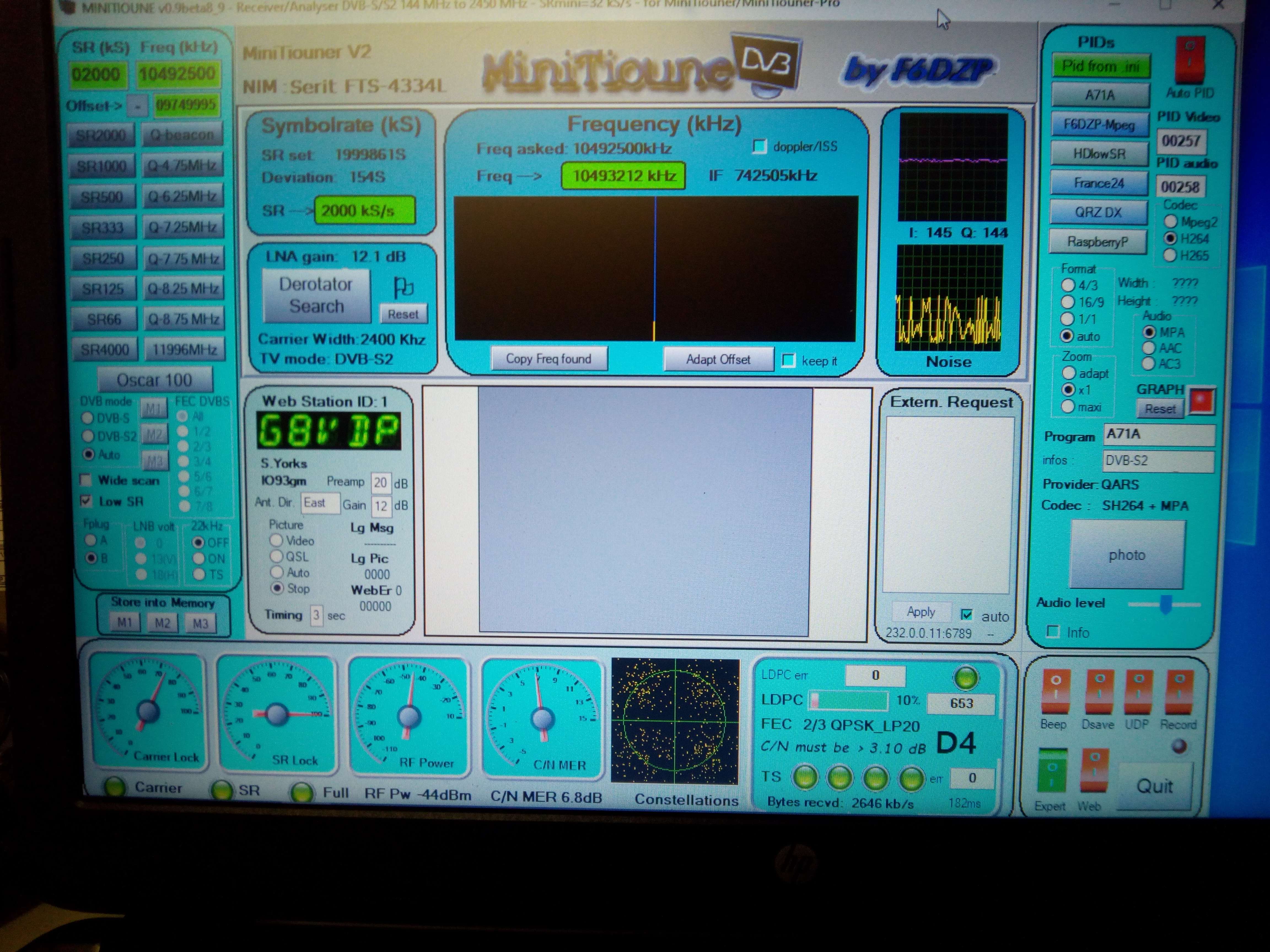Tick the keep it checkbox
Image resolution: width=1270 pixels, height=952 pixels.
789,361
